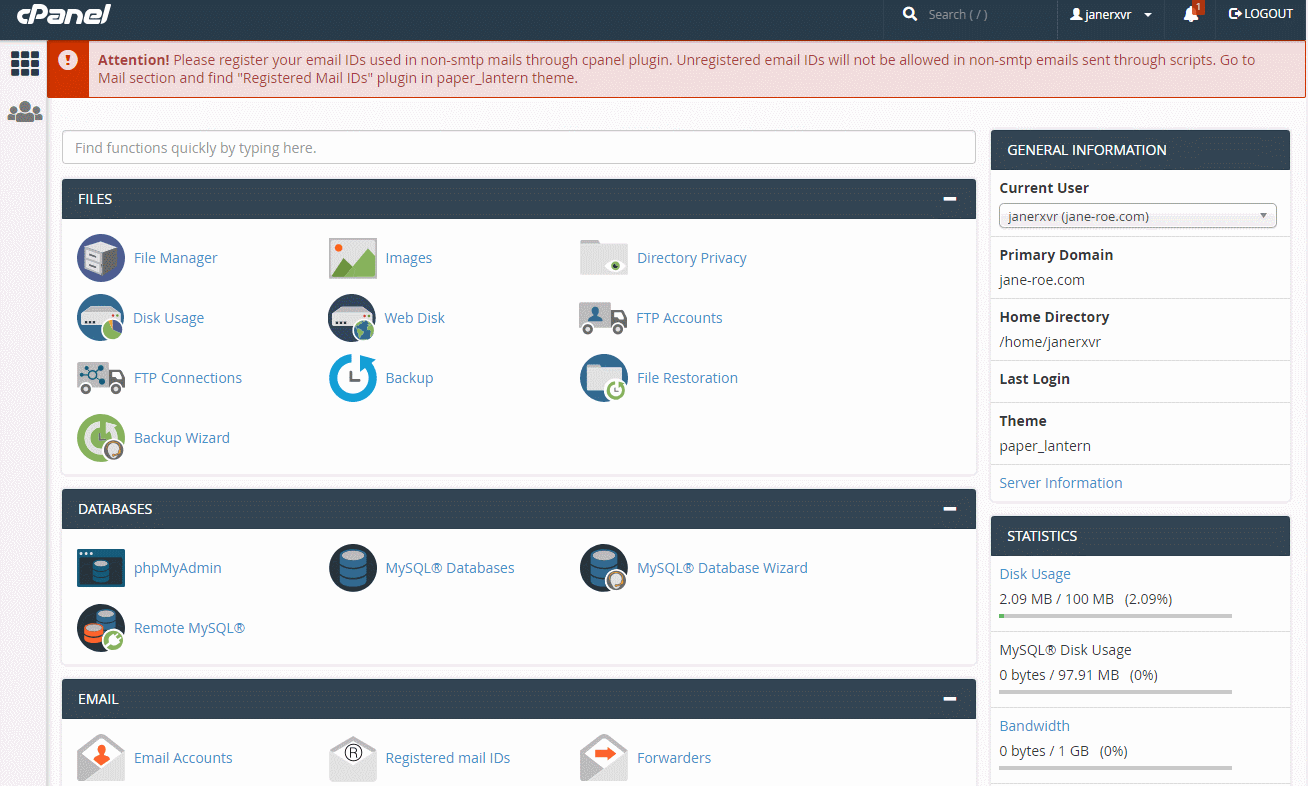1308x786 pixels.
Task: Open the Directory Privacy folder icon
Action: 604,258
